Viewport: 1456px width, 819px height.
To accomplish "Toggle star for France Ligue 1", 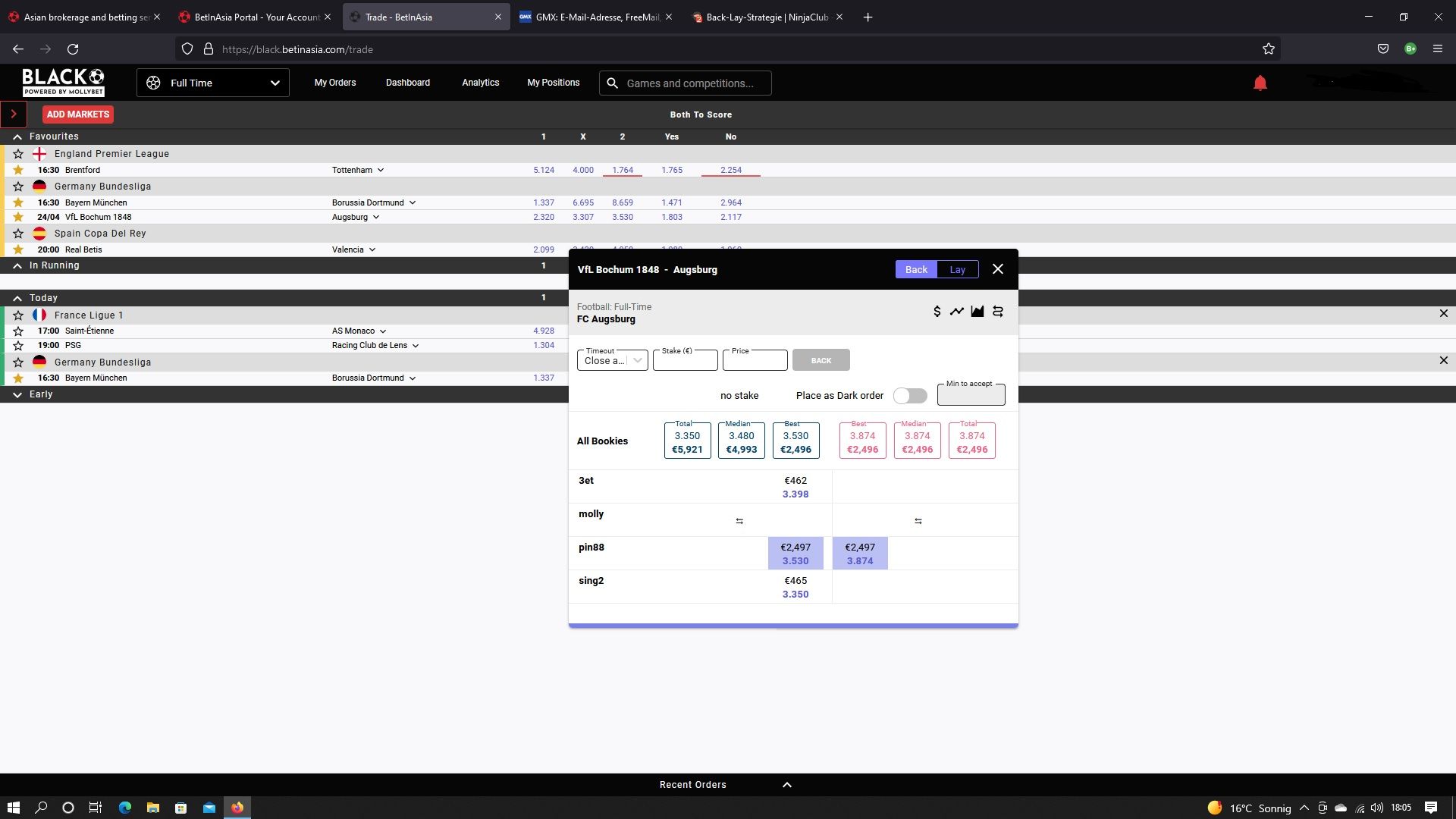I will [x=18, y=315].
